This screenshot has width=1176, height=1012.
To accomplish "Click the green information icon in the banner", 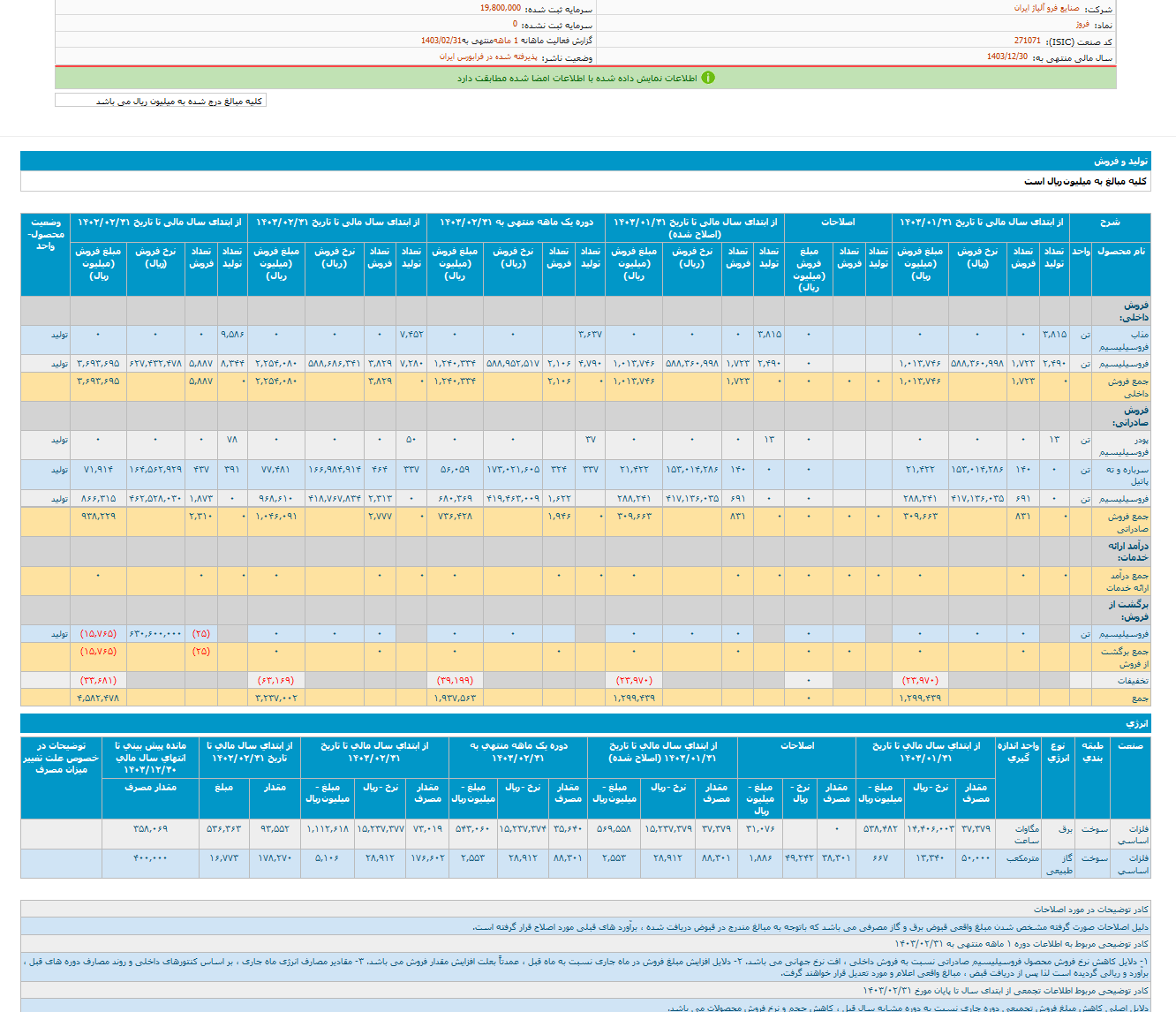I will coord(708,78).
